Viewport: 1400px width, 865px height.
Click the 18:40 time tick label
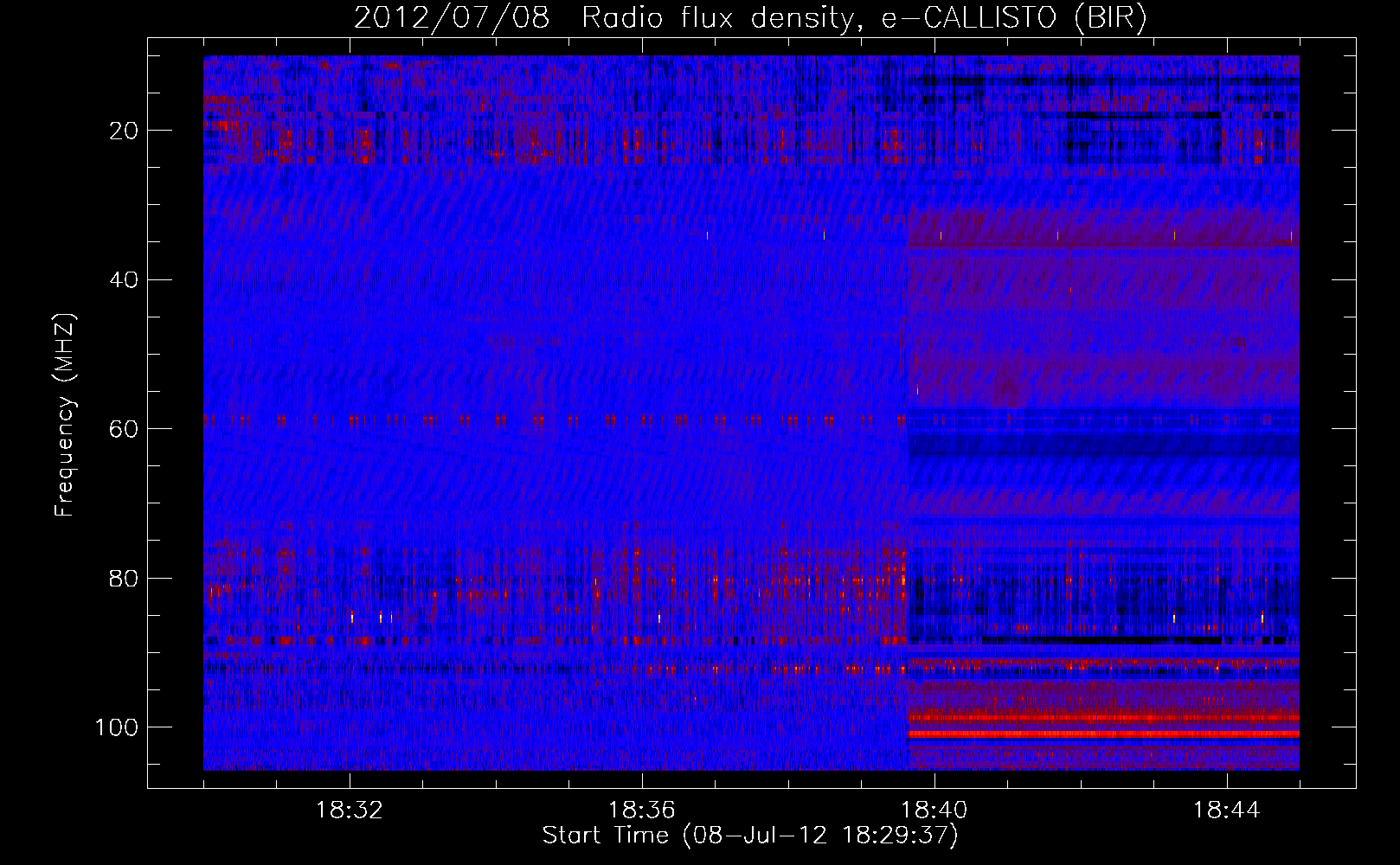pos(934,811)
